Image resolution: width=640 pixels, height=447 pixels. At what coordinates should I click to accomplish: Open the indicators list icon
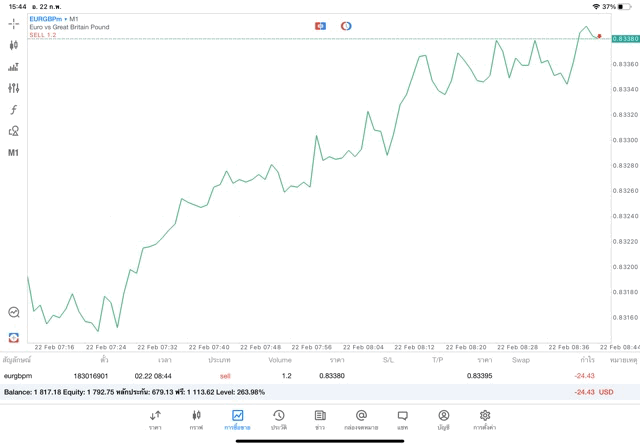(14, 67)
